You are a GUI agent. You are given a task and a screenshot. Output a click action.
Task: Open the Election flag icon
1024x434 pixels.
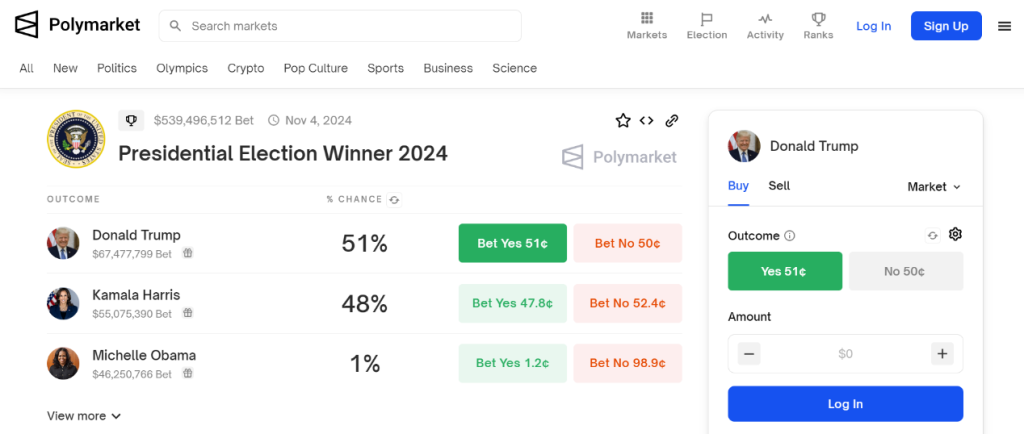coord(707,19)
